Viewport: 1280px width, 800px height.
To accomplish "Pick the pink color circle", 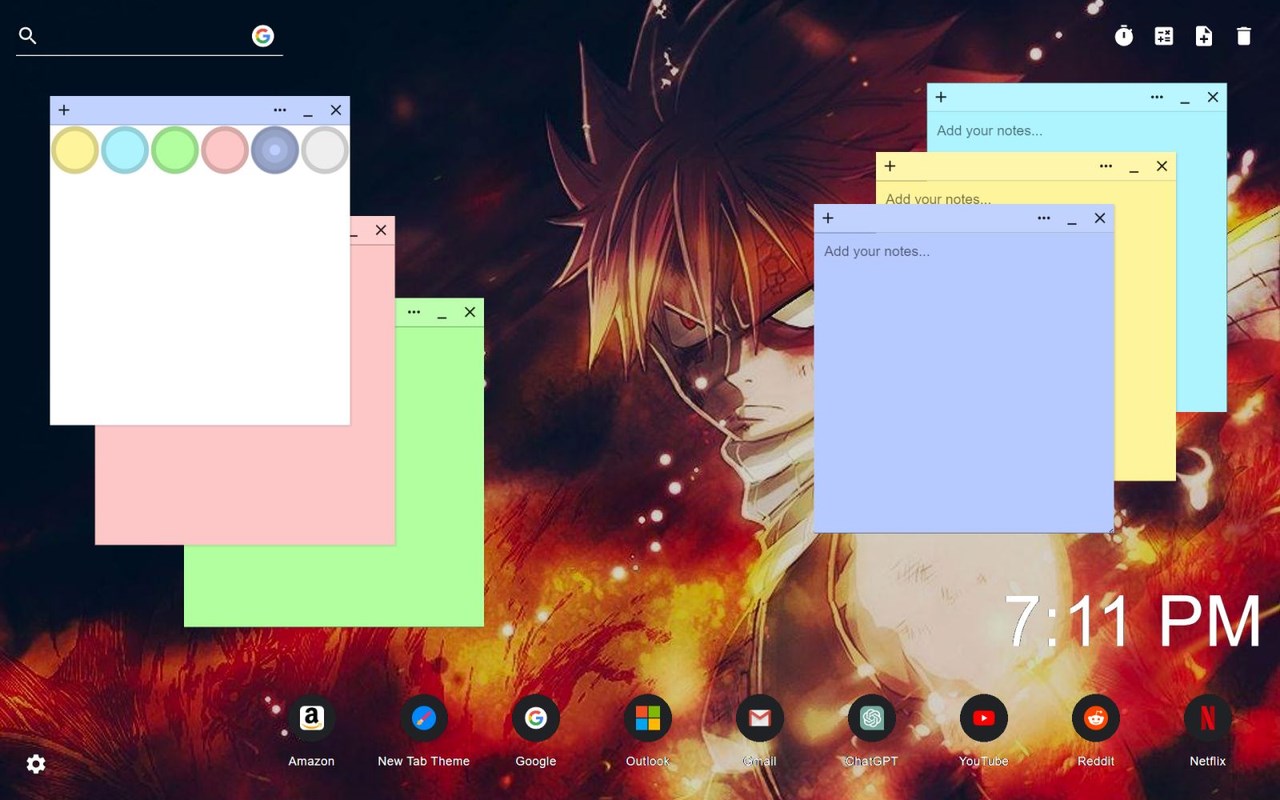I will pos(225,150).
